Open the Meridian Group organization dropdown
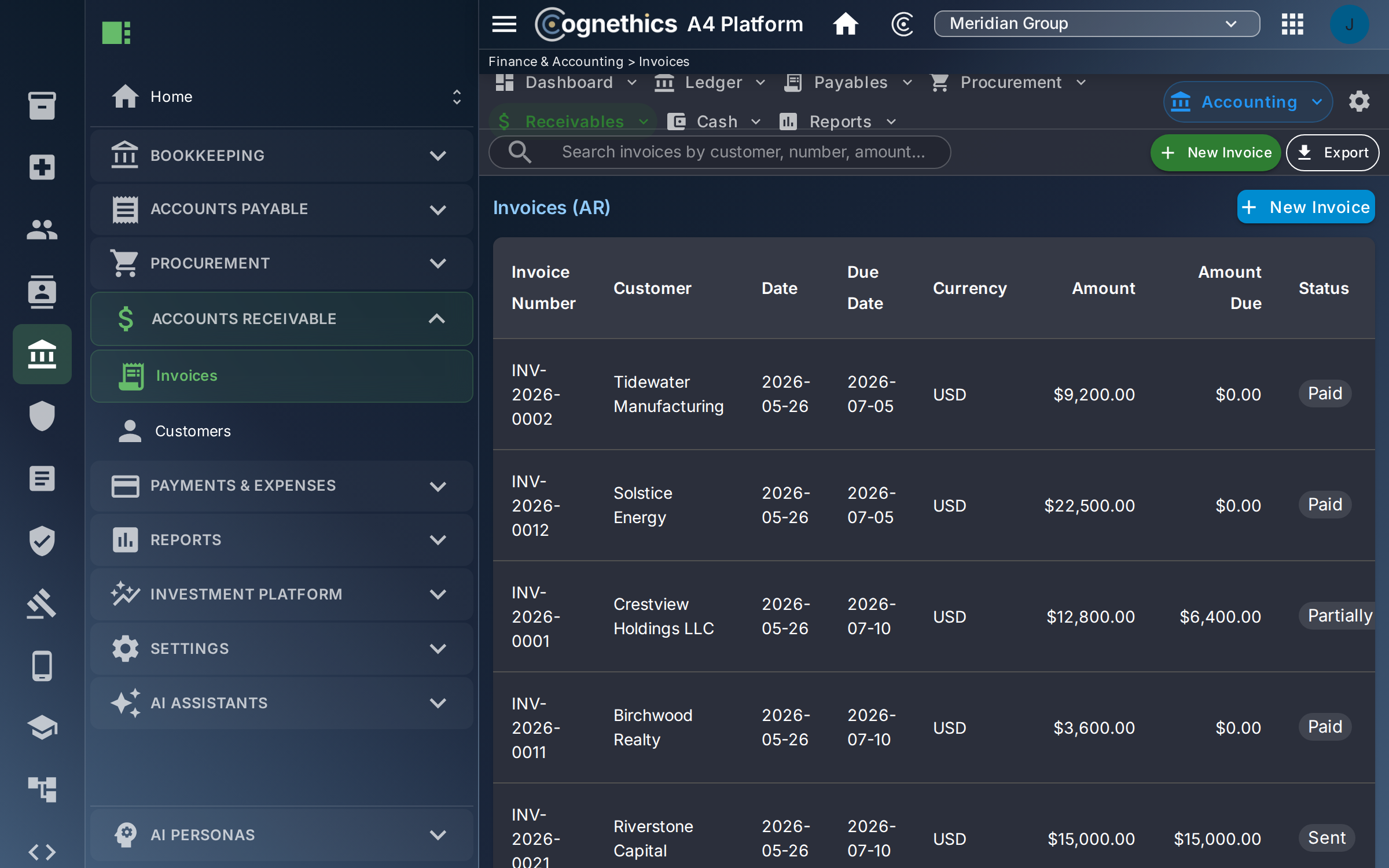This screenshot has height=868, width=1389. click(x=1097, y=24)
